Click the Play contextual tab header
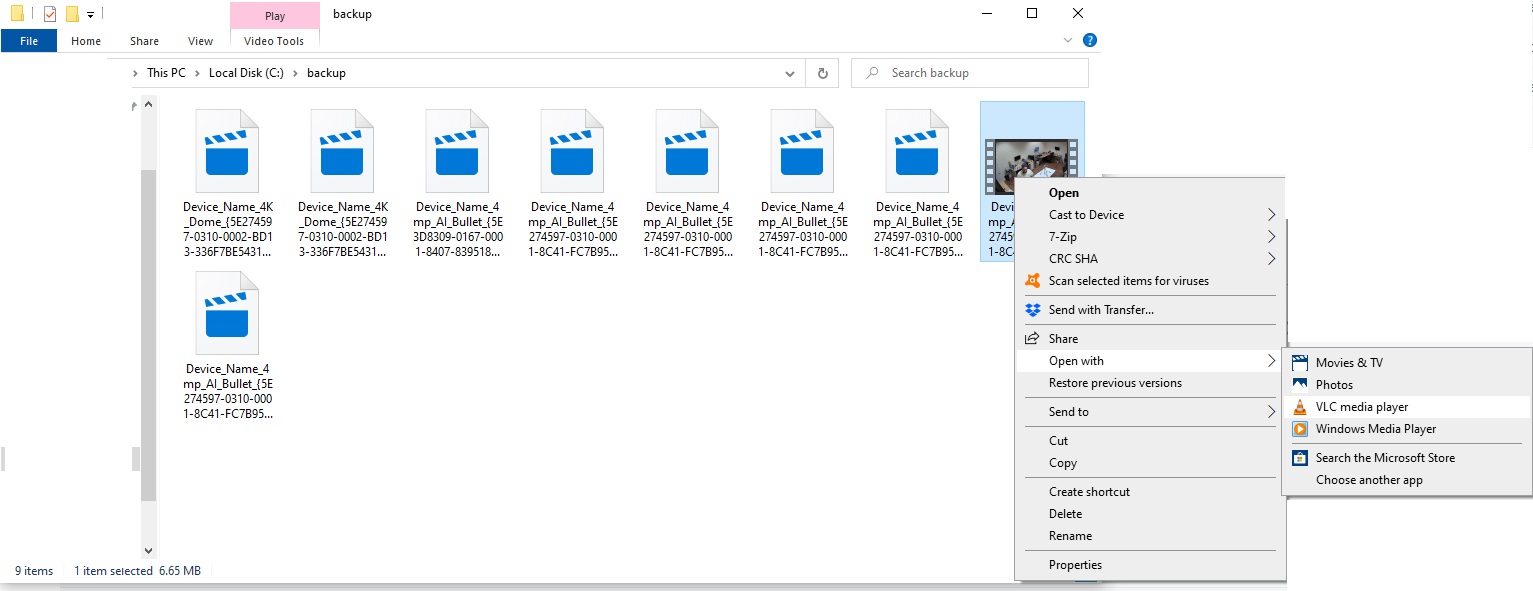Viewport: 1533px width, 591px height. point(275,16)
